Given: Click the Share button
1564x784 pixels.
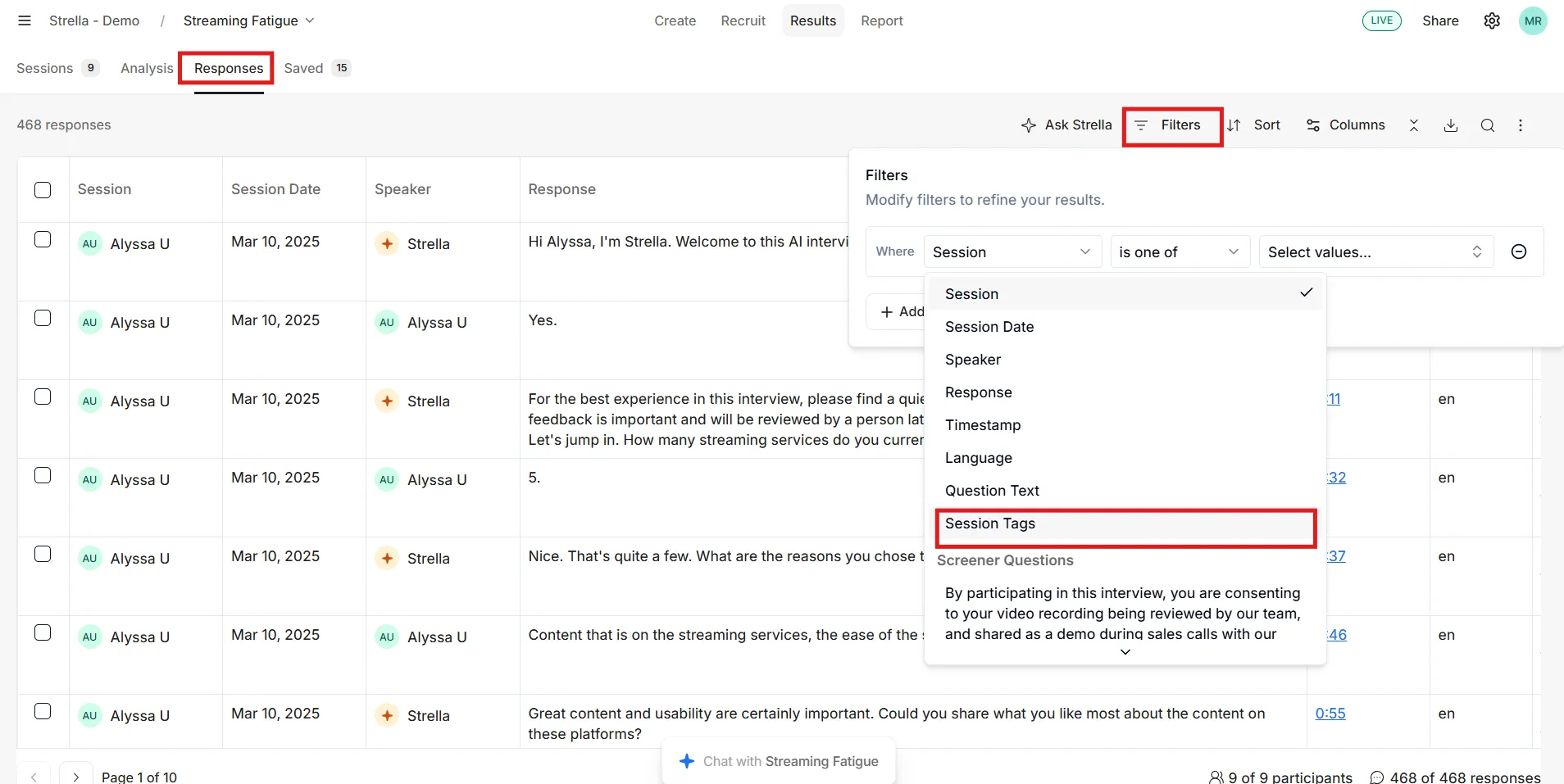Looking at the screenshot, I should click(1440, 20).
